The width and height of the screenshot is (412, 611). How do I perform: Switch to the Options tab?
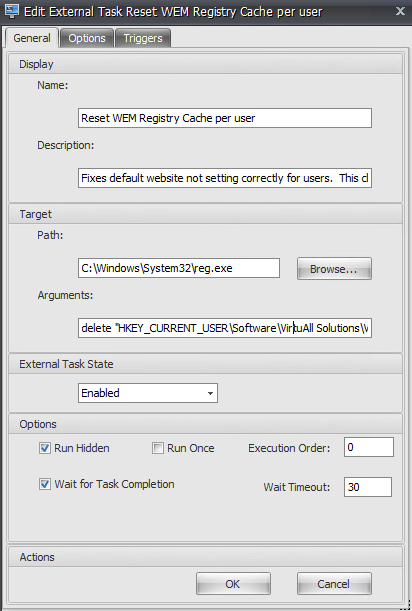87,38
